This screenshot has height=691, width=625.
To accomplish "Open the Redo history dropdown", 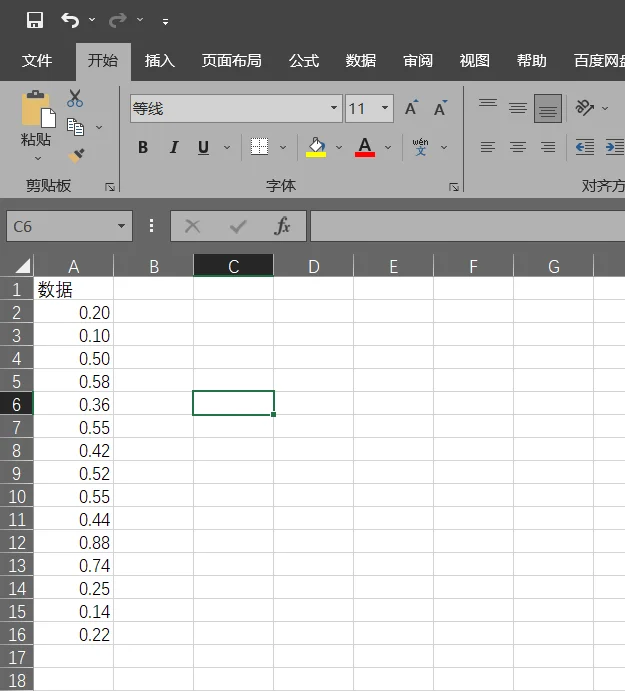I will 140,20.
